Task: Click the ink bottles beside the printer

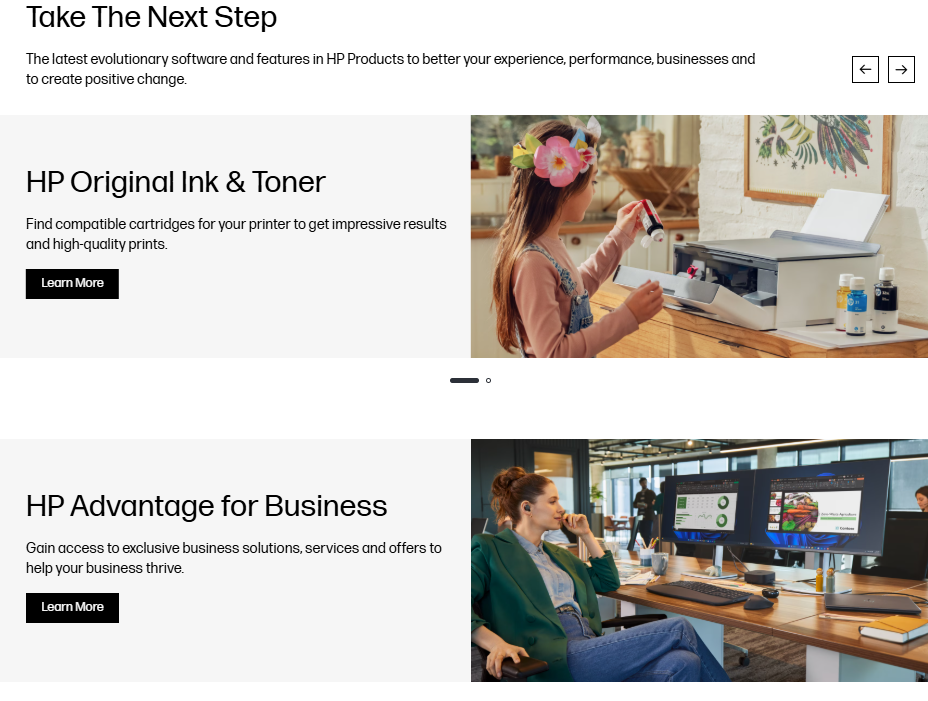Action: pyautogui.click(x=866, y=302)
